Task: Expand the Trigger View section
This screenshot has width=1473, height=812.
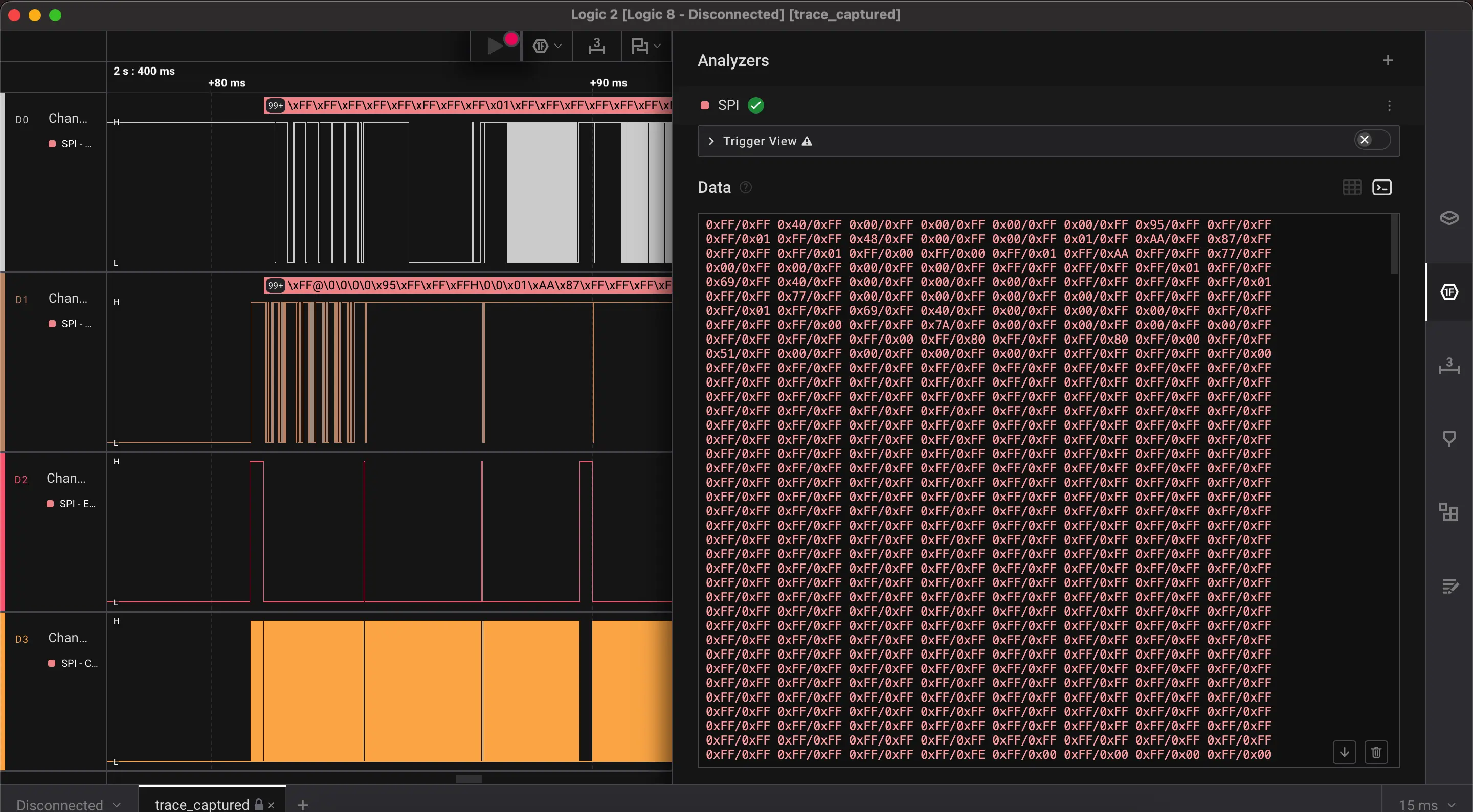Action: [711, 141]
